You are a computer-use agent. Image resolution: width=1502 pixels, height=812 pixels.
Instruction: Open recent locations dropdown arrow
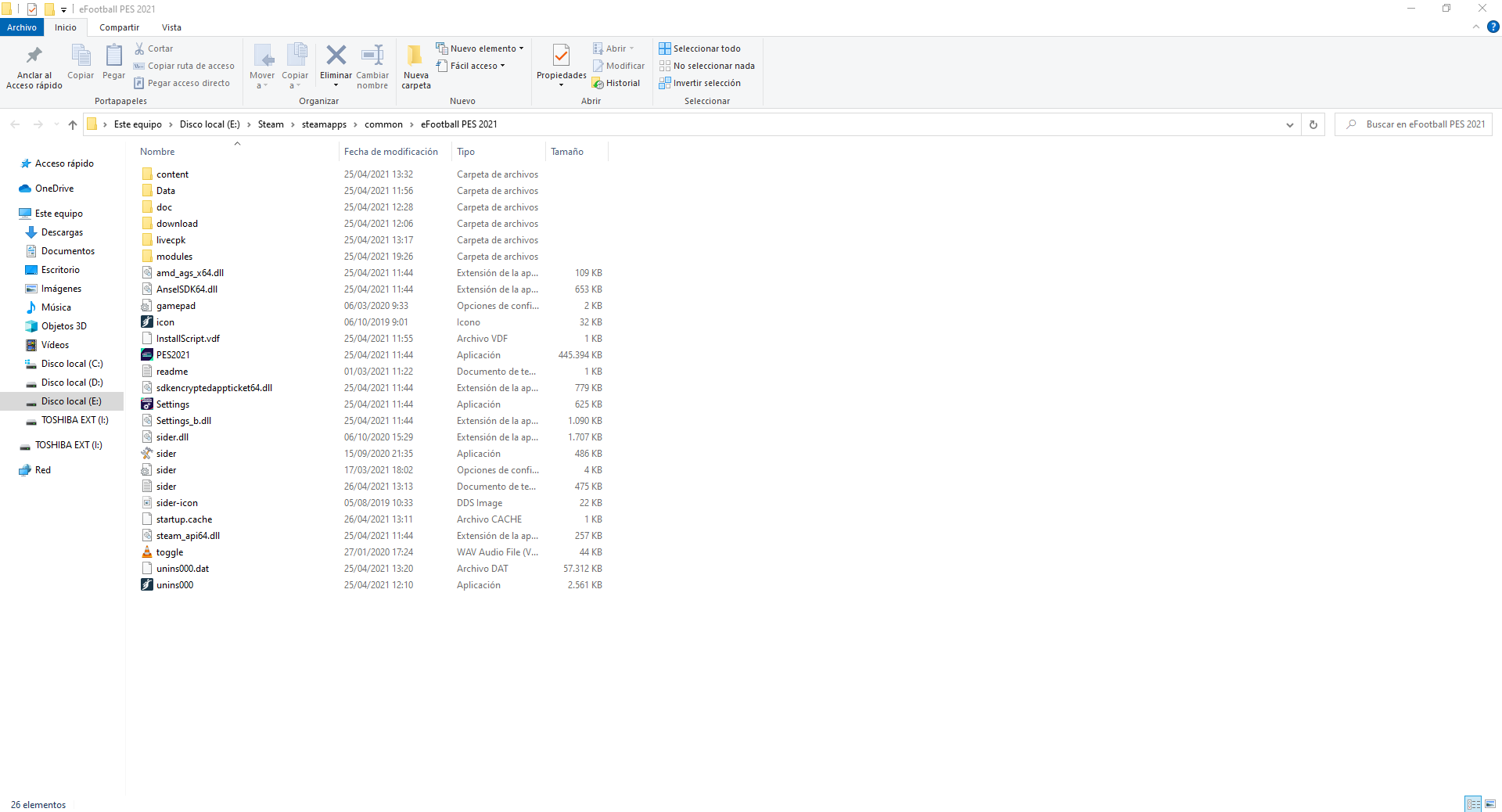pos(56,124)
